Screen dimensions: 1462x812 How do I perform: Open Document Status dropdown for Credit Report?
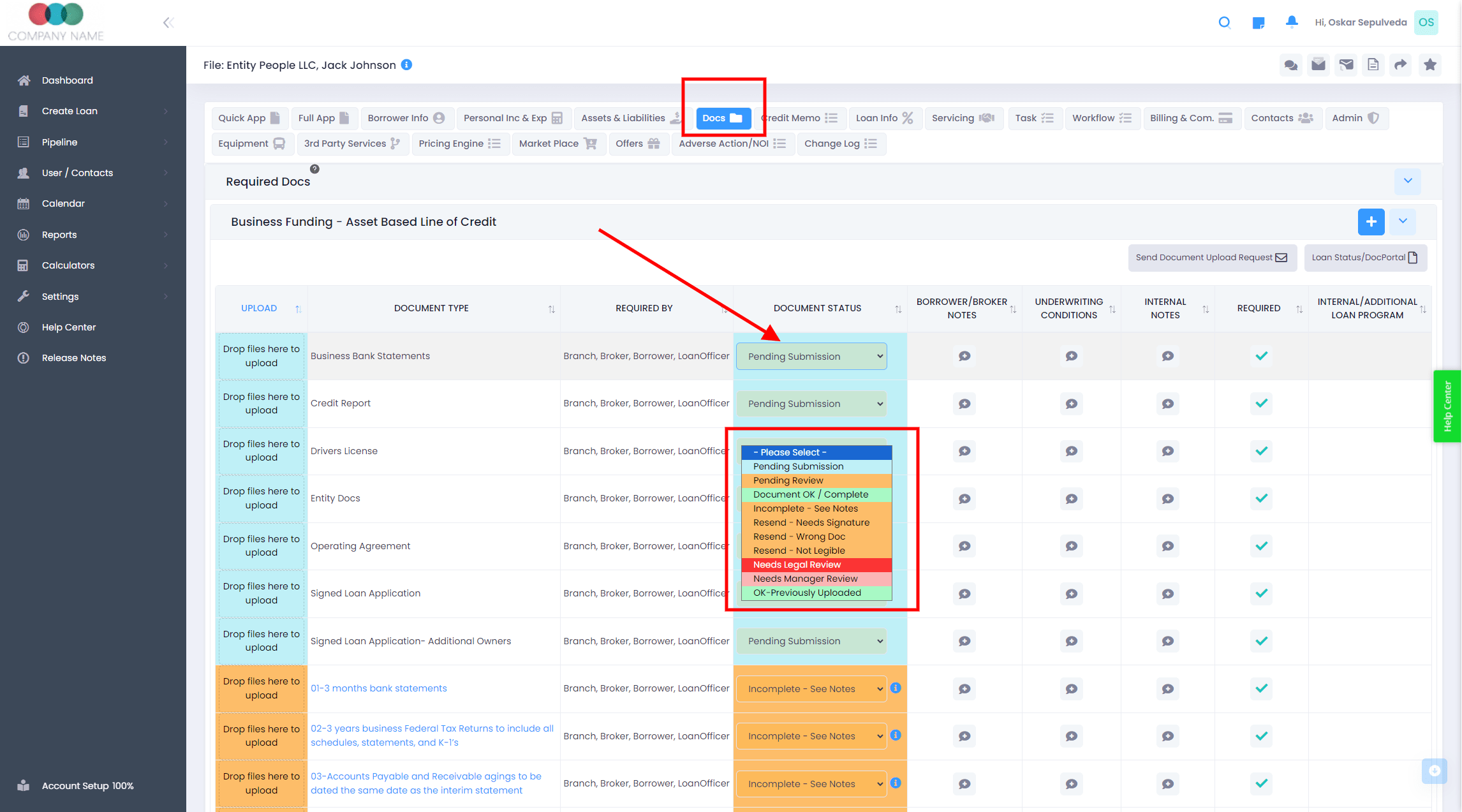click(x=811, y=403)
